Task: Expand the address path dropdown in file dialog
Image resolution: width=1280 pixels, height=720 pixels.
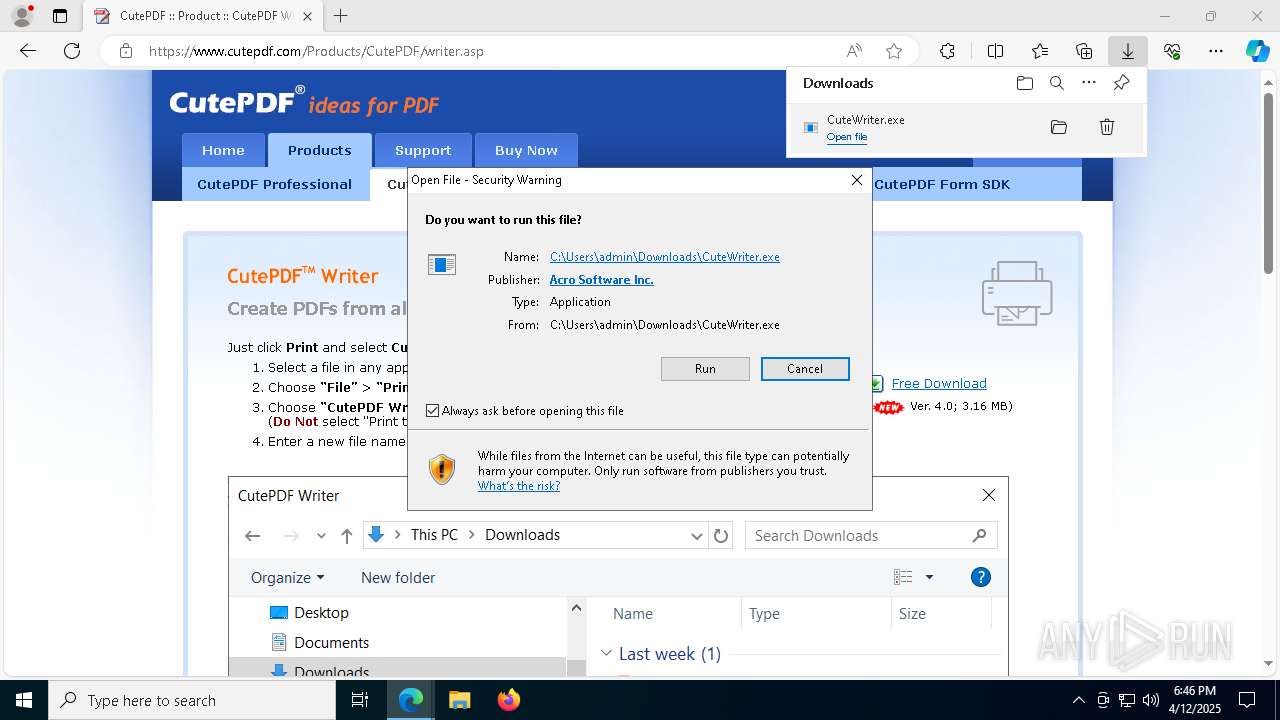Action: (x=697, y=536)
